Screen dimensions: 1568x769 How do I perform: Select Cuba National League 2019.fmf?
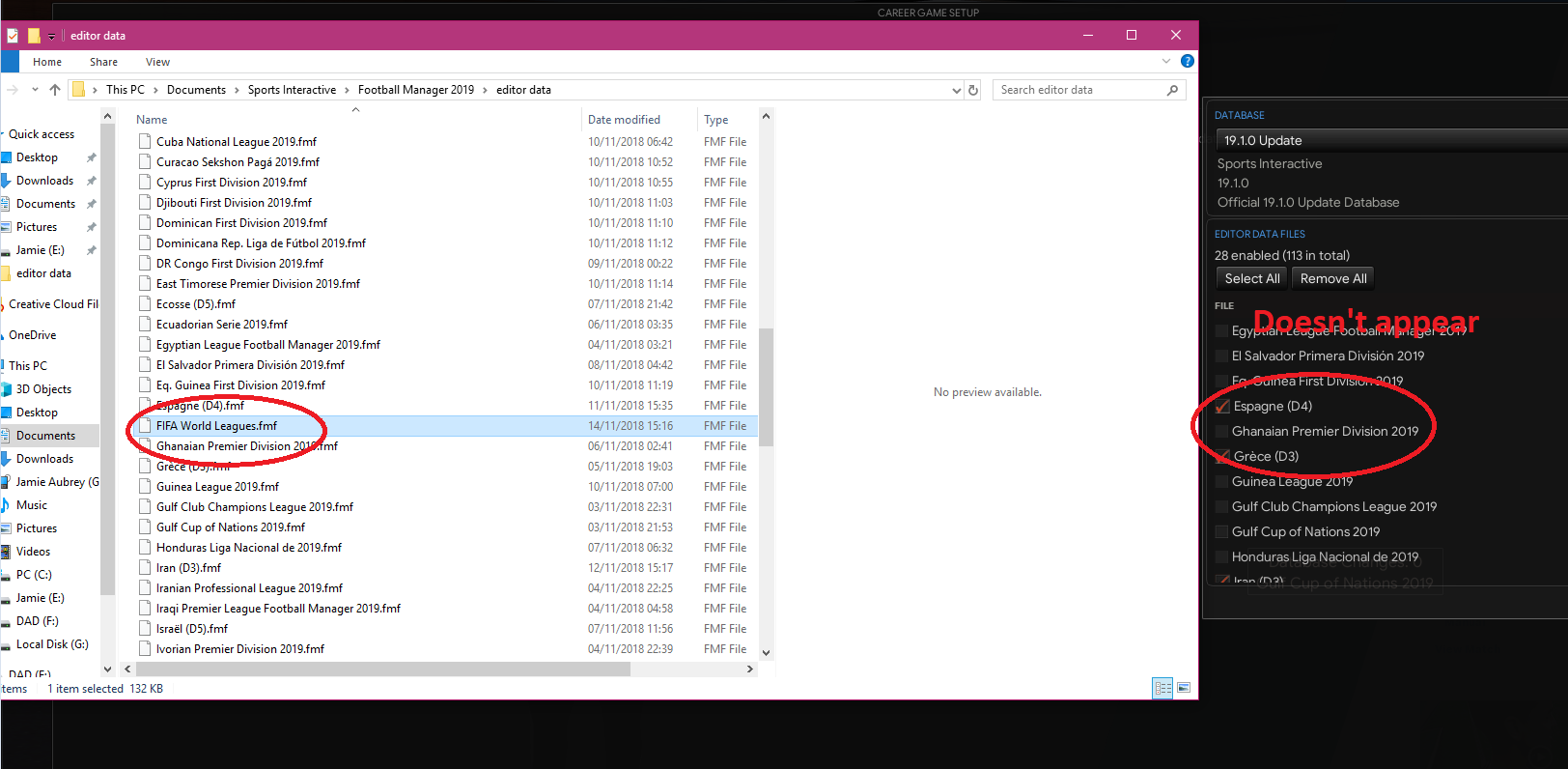[237, 142]
